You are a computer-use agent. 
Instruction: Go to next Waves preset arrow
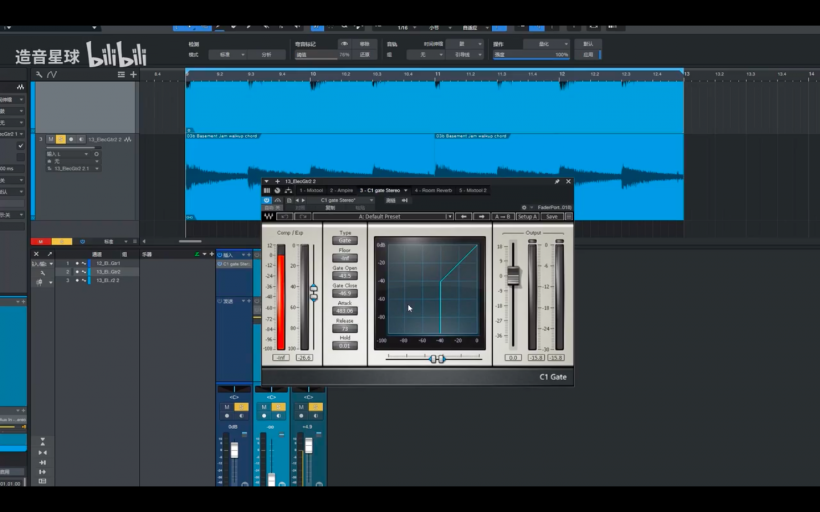(x=481, y=217)
